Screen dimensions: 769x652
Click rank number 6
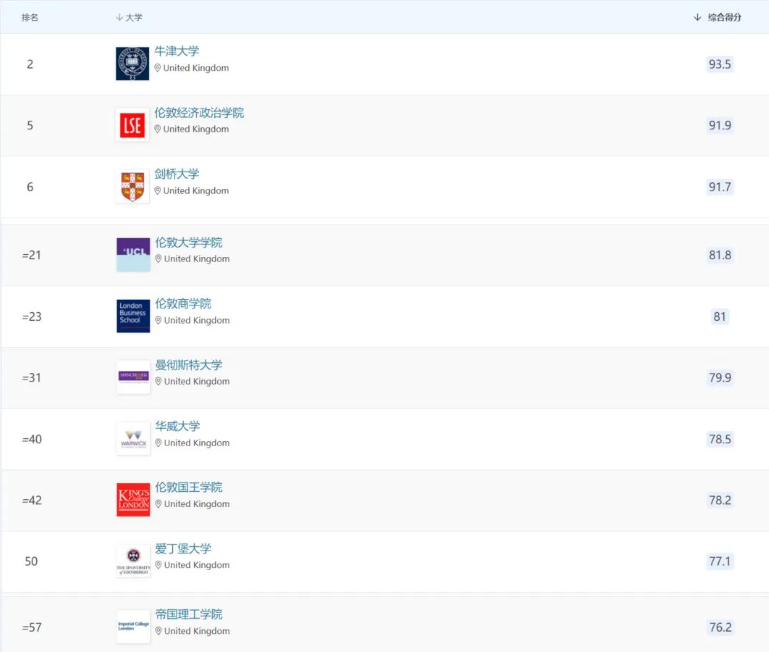(30, 187)
